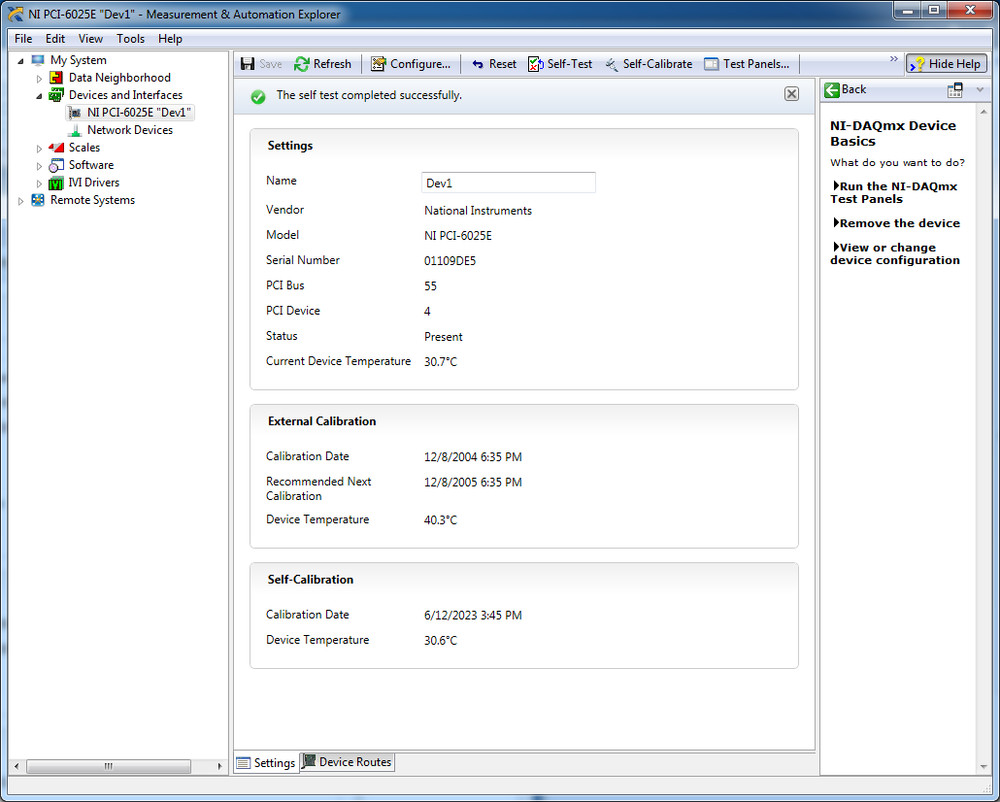
Task: Collapse Devices and Interfaces node
Action: pyautogui.click(x=39, y=96)
